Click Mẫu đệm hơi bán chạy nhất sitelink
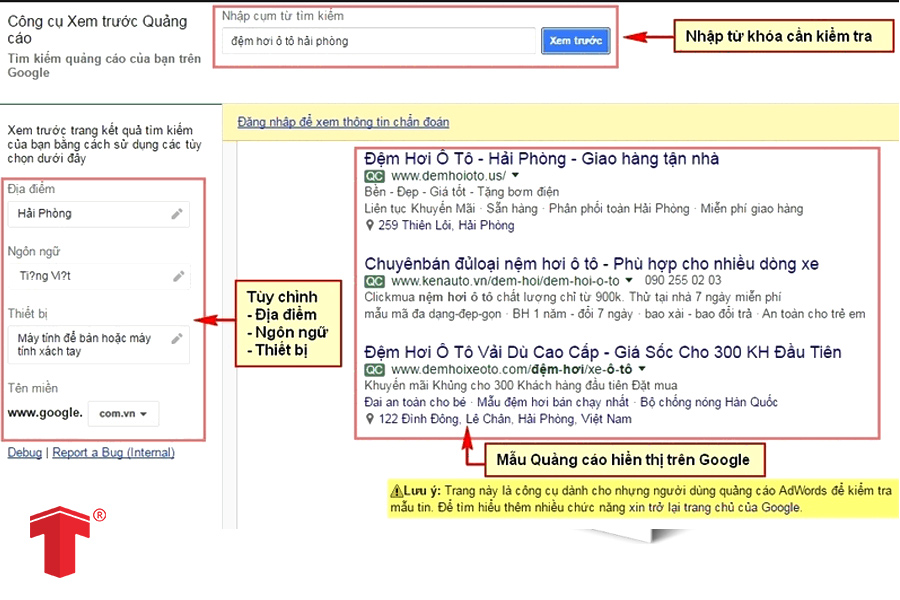This screenshot has height=600, width=900. point(553,402)
